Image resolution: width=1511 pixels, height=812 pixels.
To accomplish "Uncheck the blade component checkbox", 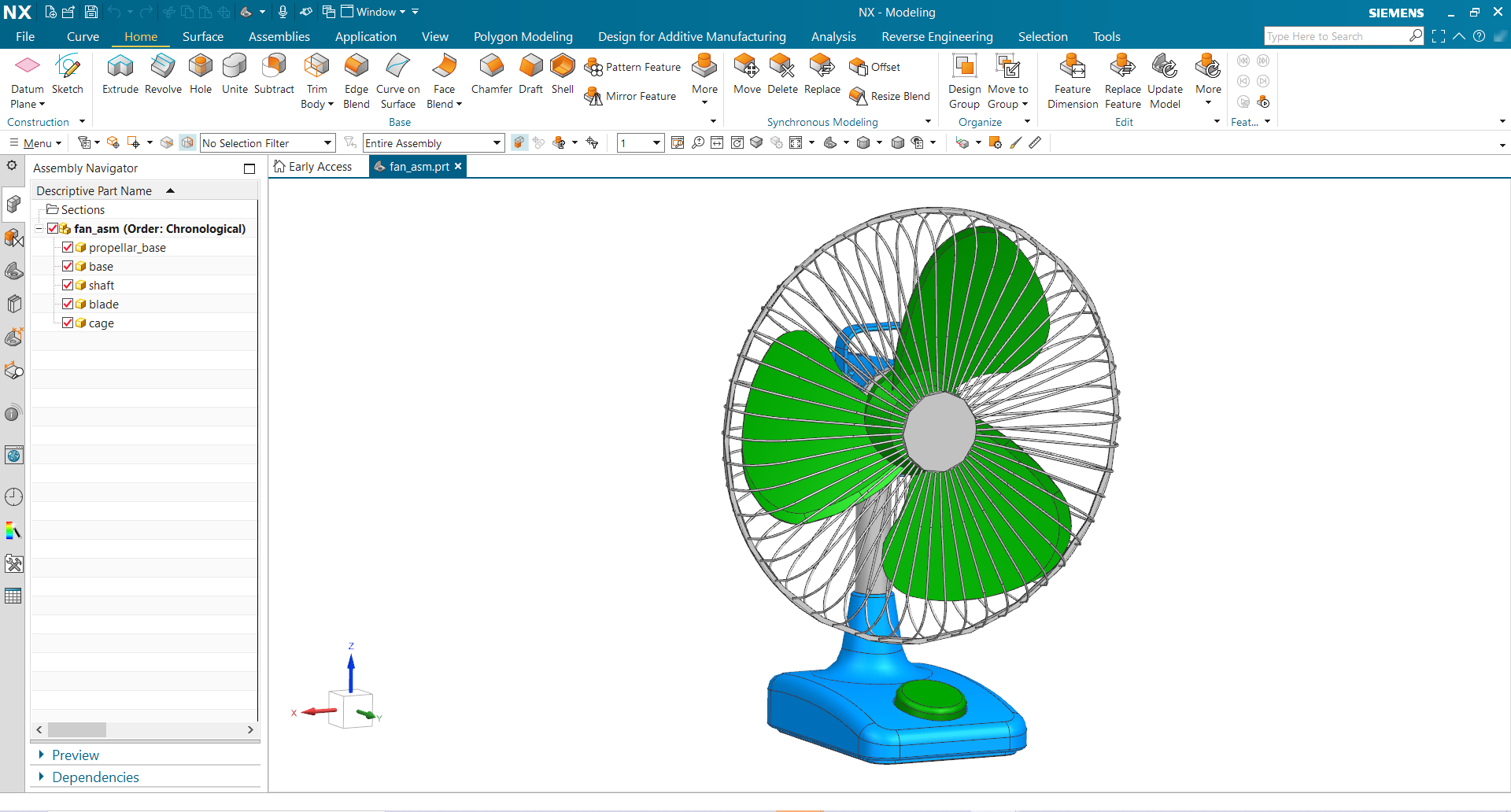I will tap(68, 304).
